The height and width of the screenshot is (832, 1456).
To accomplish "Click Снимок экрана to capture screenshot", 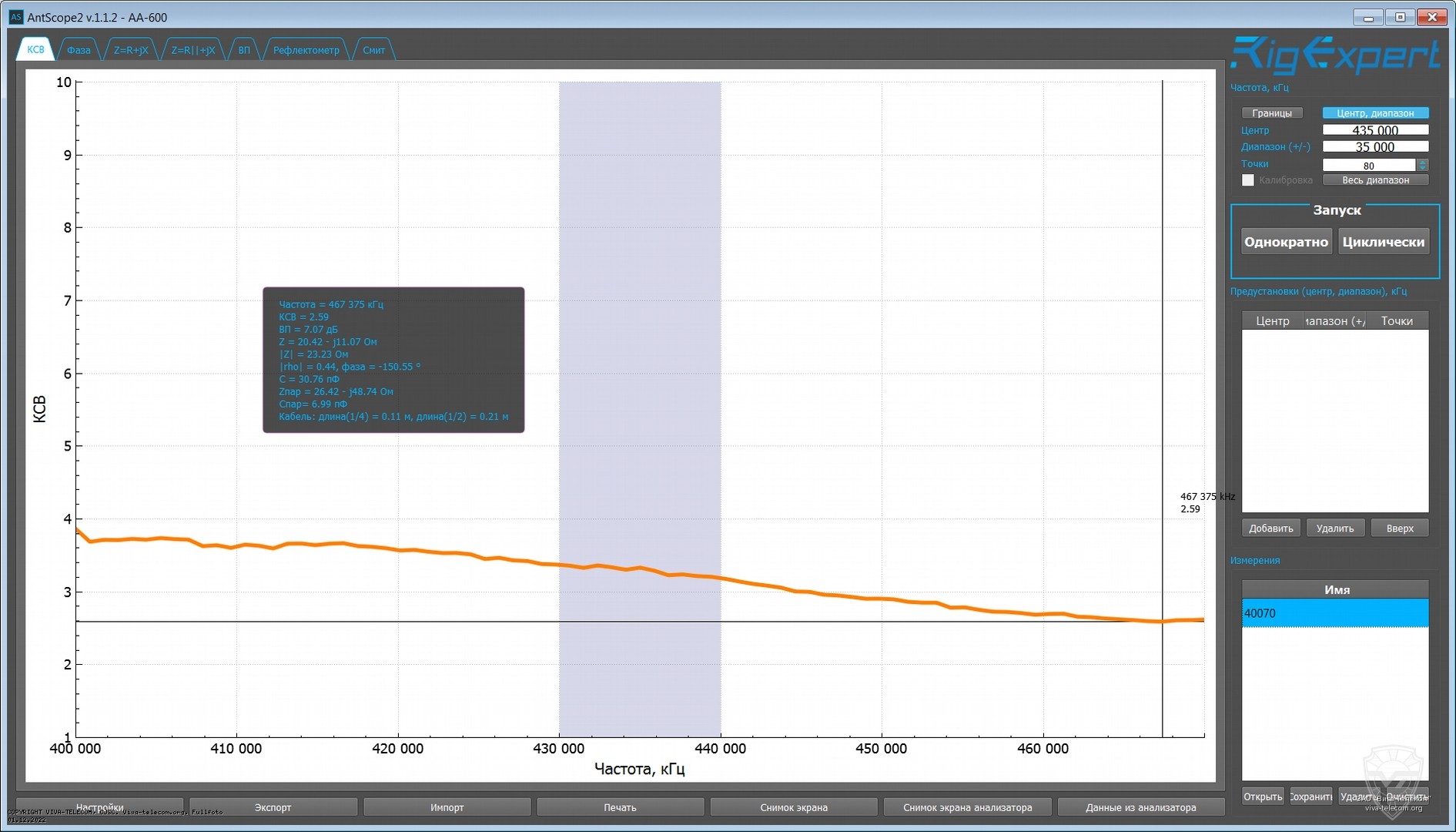I will tap(793, 807).
